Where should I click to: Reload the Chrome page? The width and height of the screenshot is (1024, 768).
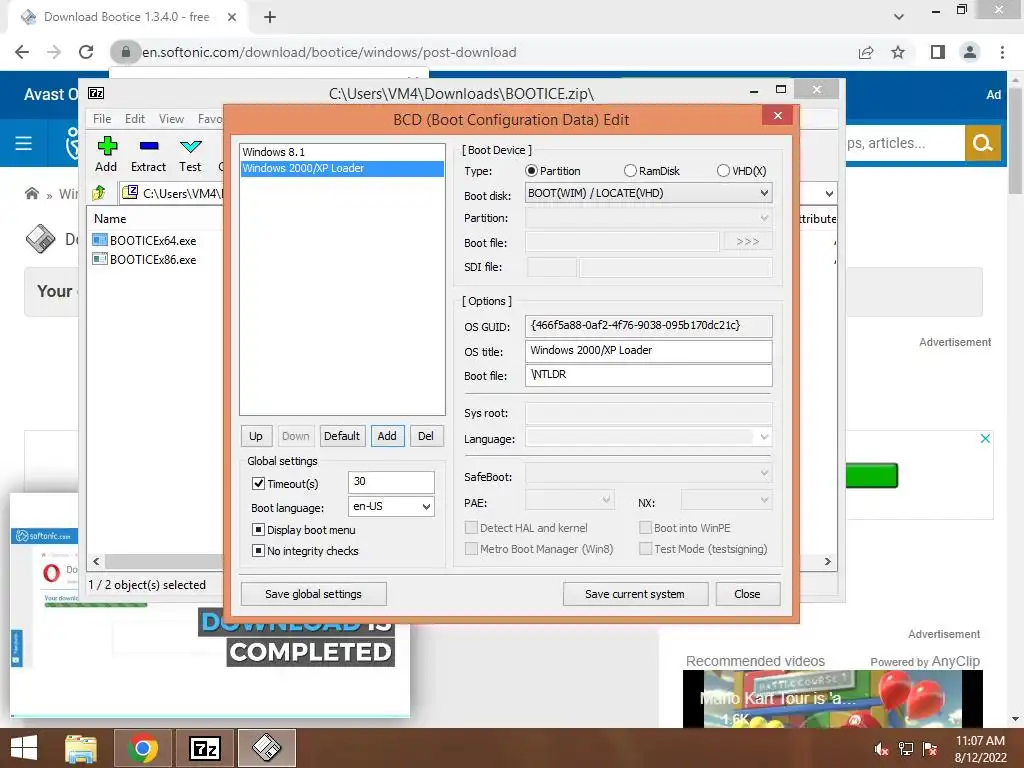[x=86, y=52]
